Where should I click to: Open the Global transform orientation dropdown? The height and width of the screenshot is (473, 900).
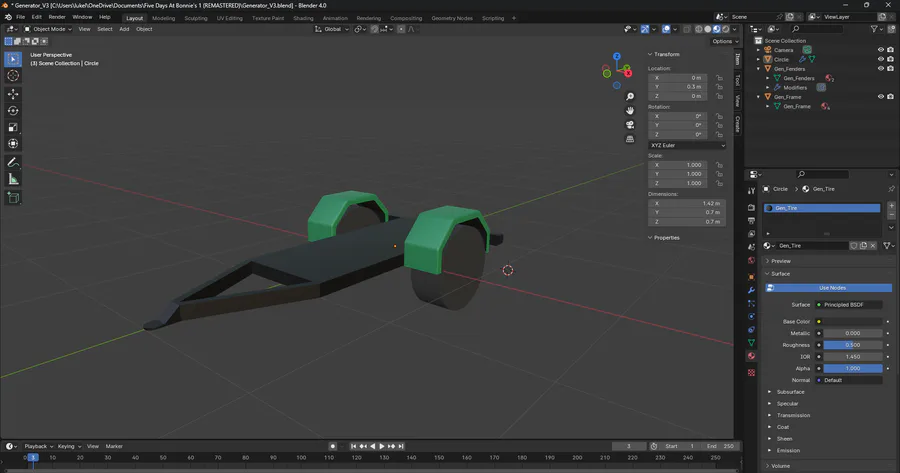332,29
